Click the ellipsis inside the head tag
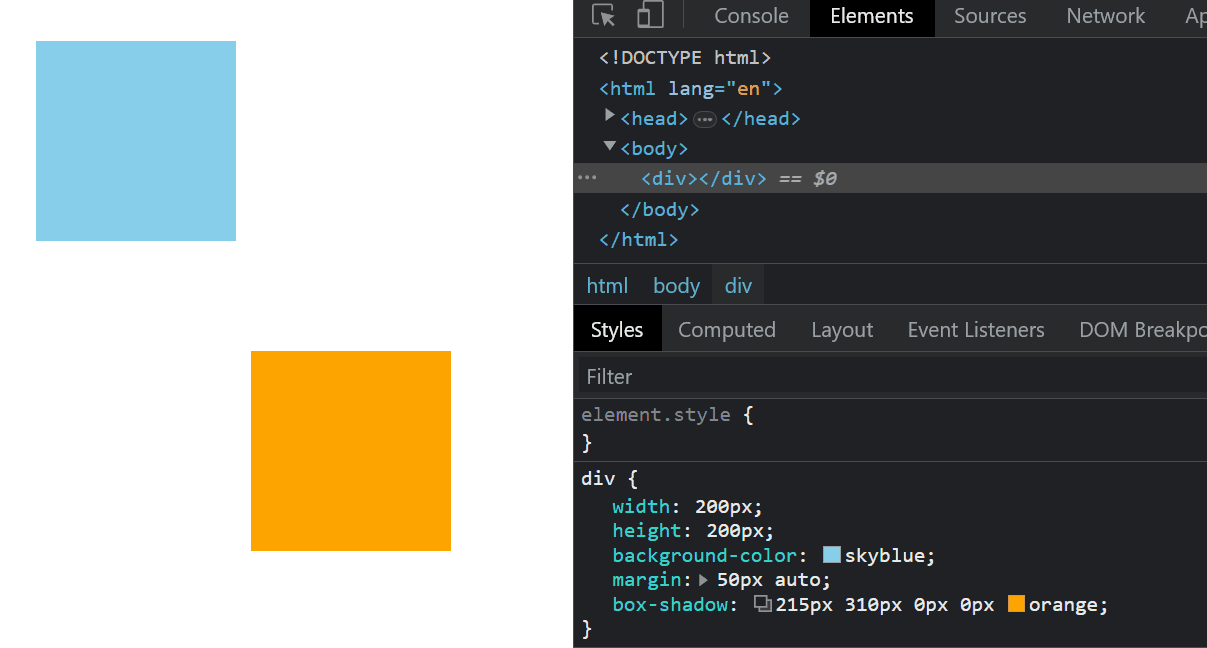 click(706, 118)
